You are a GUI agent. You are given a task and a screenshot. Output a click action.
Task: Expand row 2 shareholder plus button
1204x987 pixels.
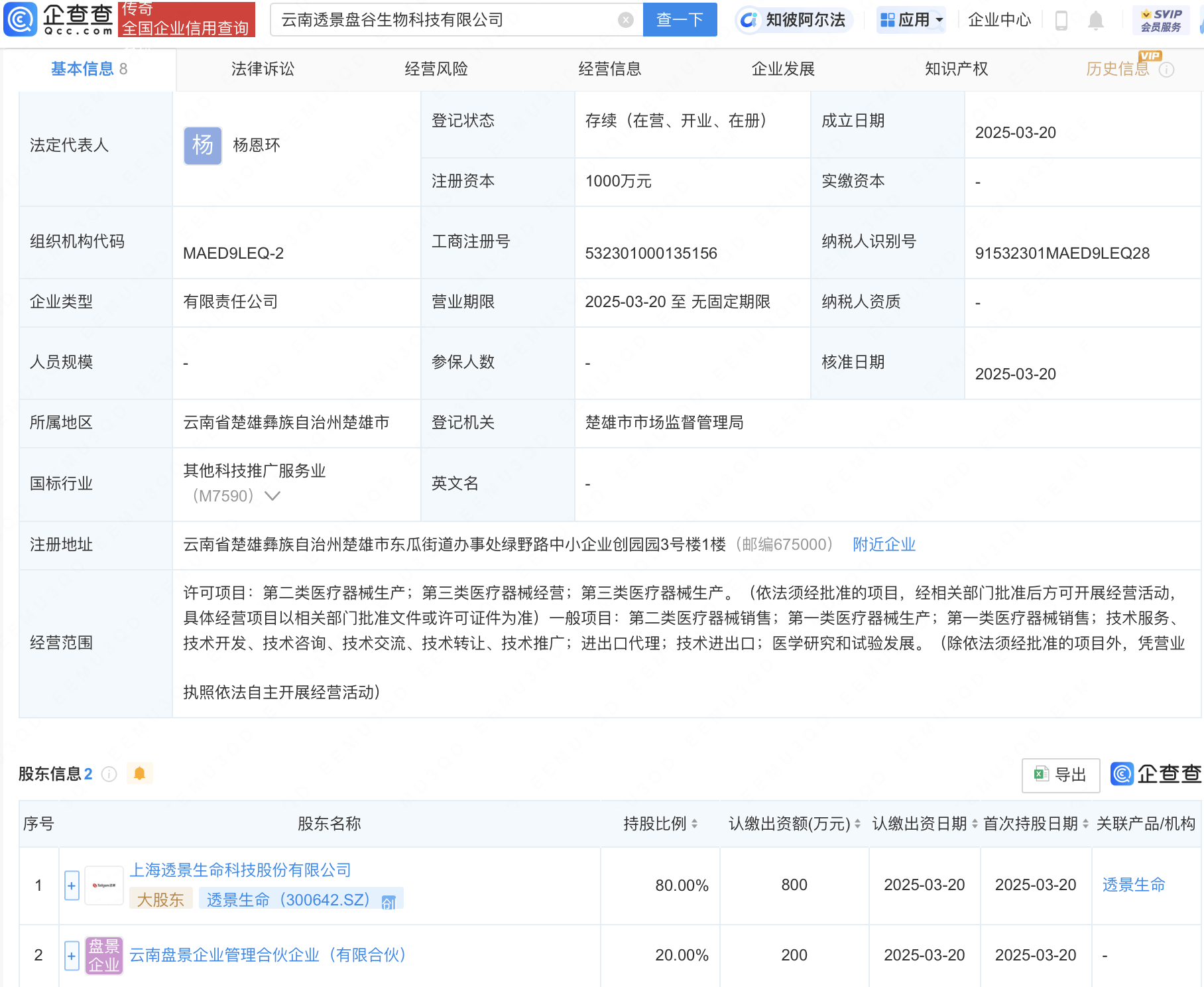[x=72, y=956]
